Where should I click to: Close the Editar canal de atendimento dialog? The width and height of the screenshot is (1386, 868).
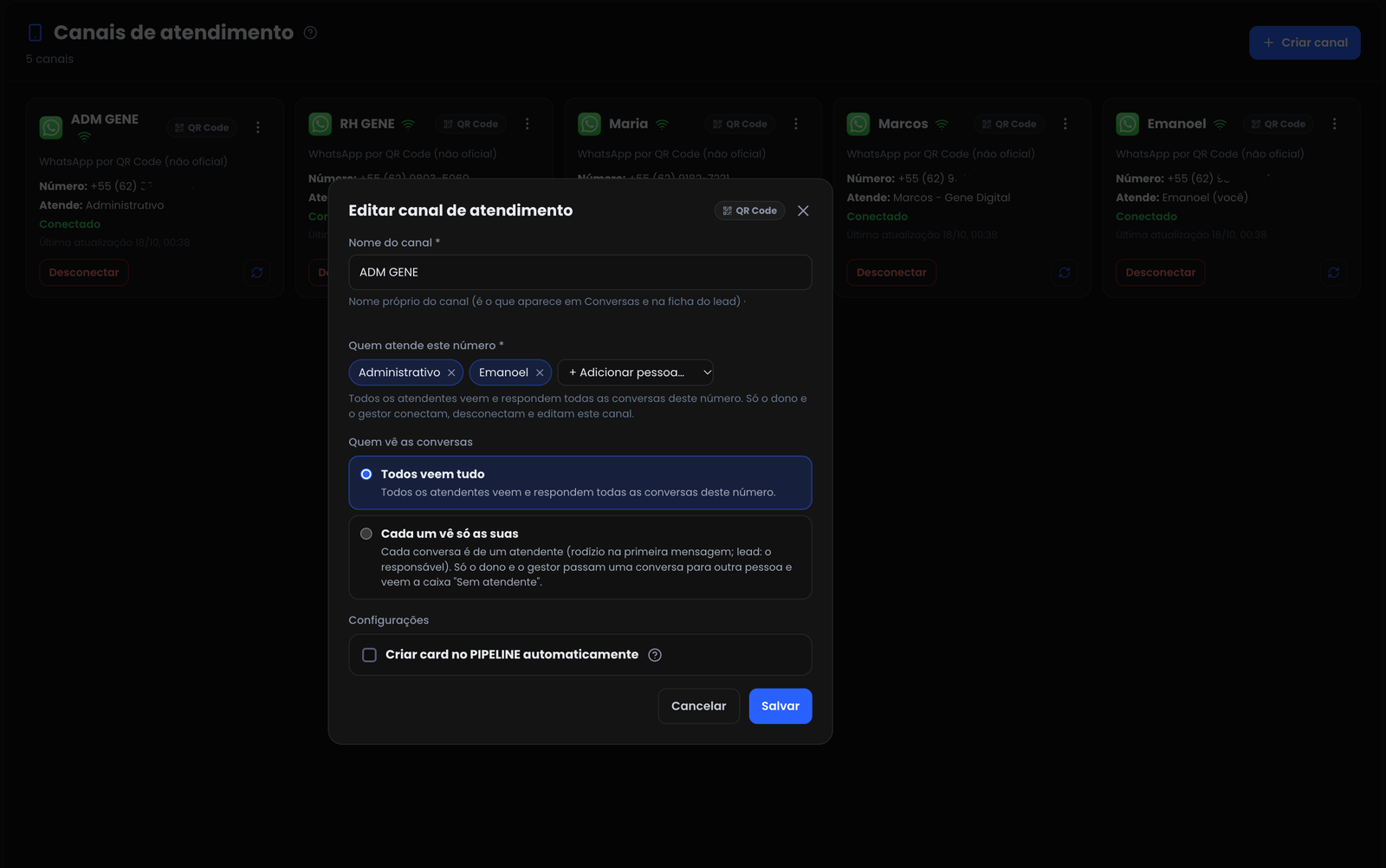803,211
